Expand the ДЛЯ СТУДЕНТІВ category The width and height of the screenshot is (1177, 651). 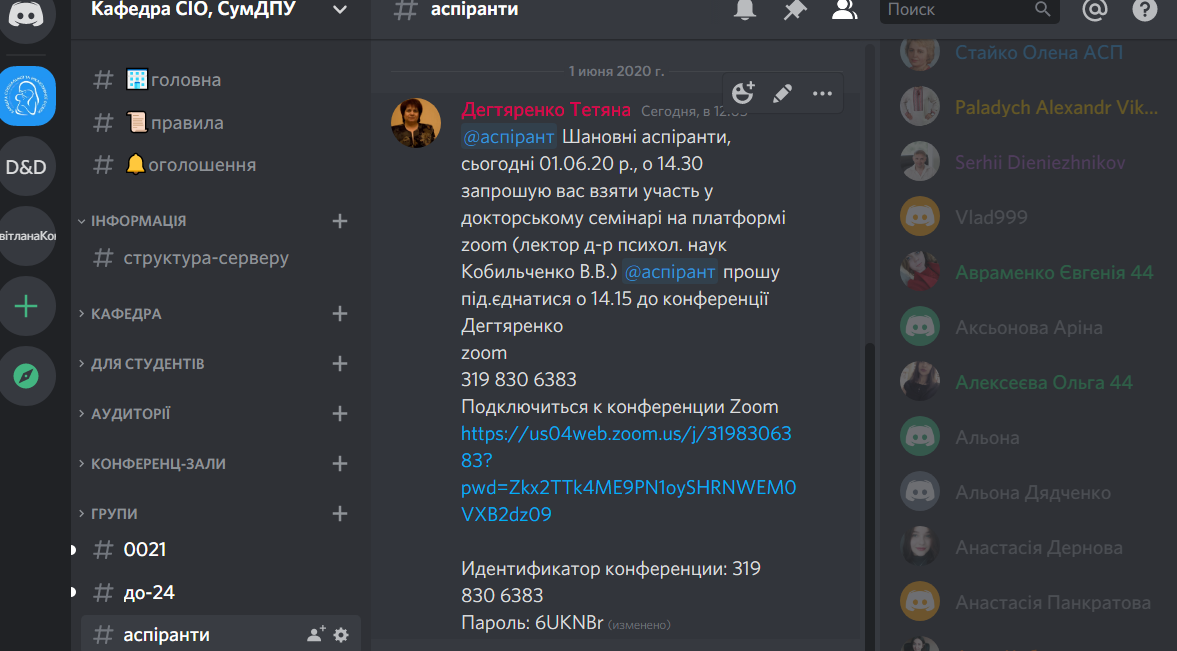pos(141,363)
